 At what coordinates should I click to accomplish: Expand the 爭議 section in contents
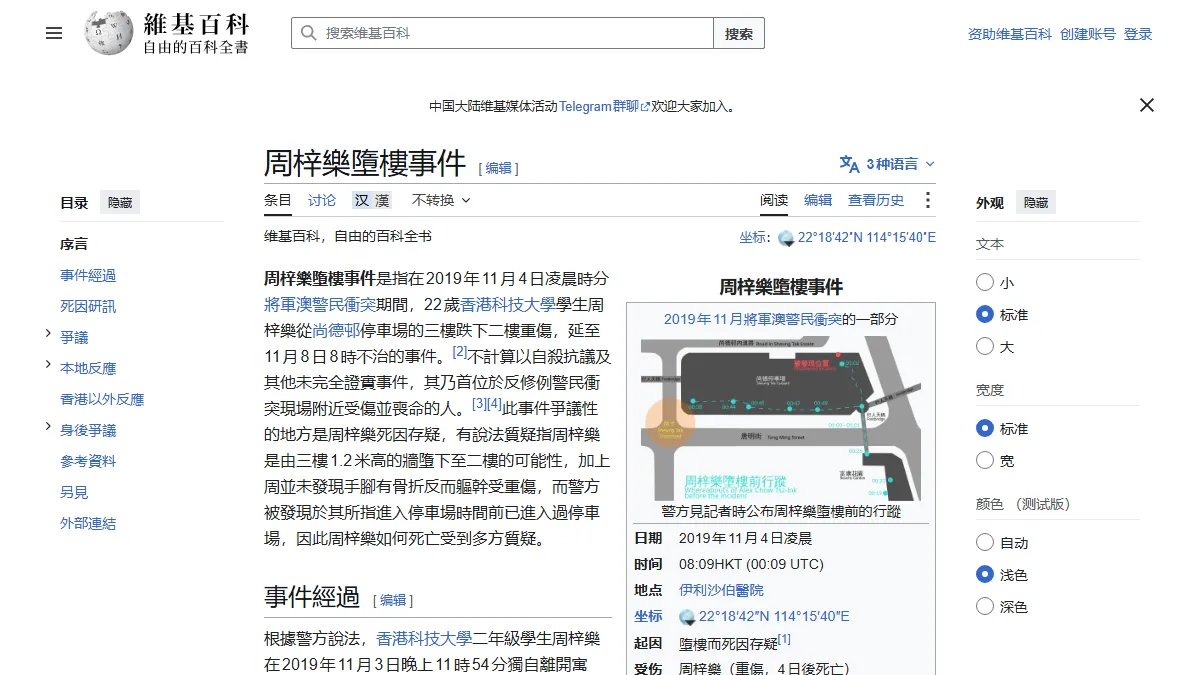click(x=48, y=334)
